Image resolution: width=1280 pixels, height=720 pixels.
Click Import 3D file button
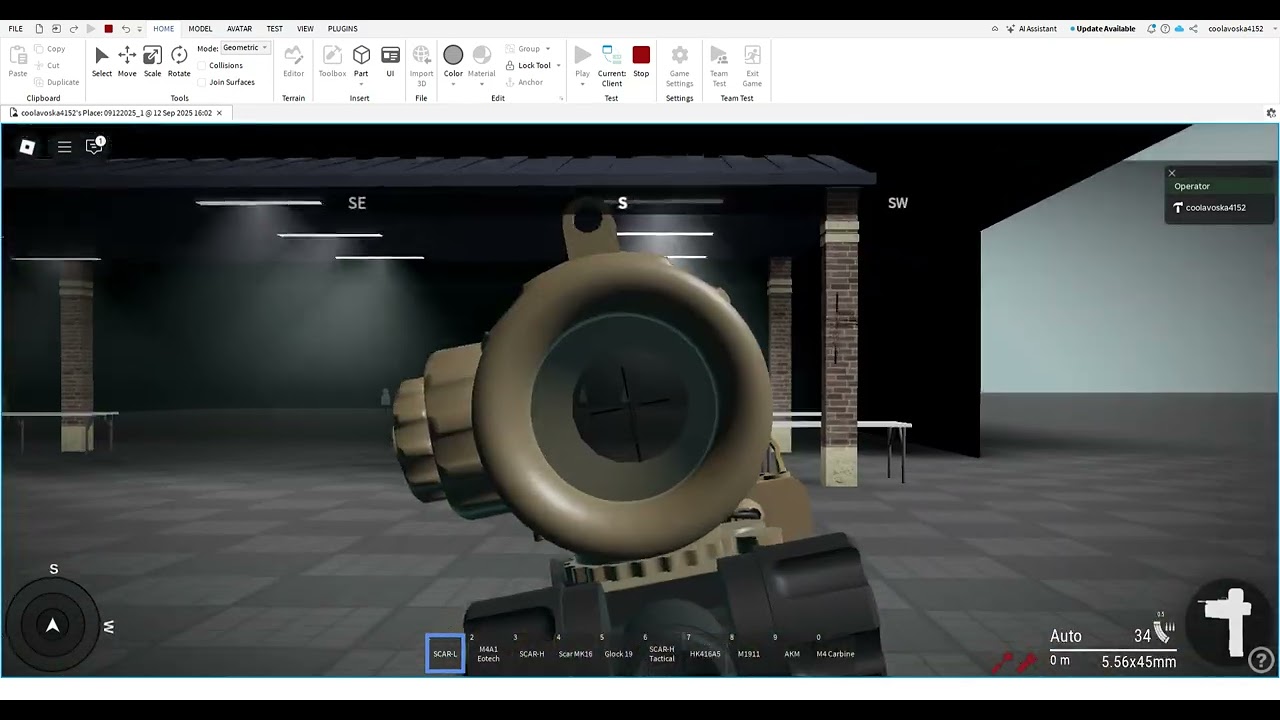[x=421, y=66]
